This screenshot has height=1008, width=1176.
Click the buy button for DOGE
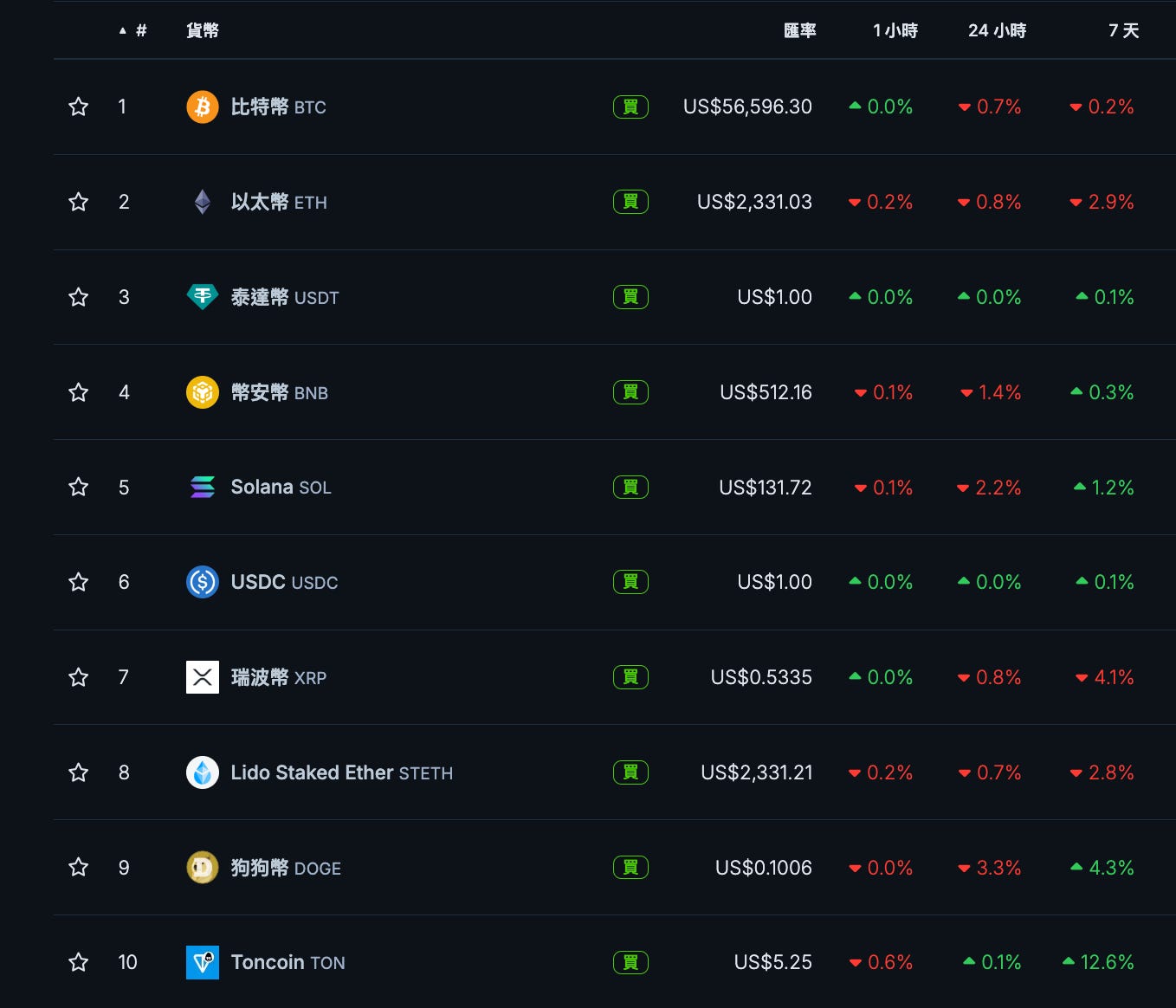[x=630, y=867]
